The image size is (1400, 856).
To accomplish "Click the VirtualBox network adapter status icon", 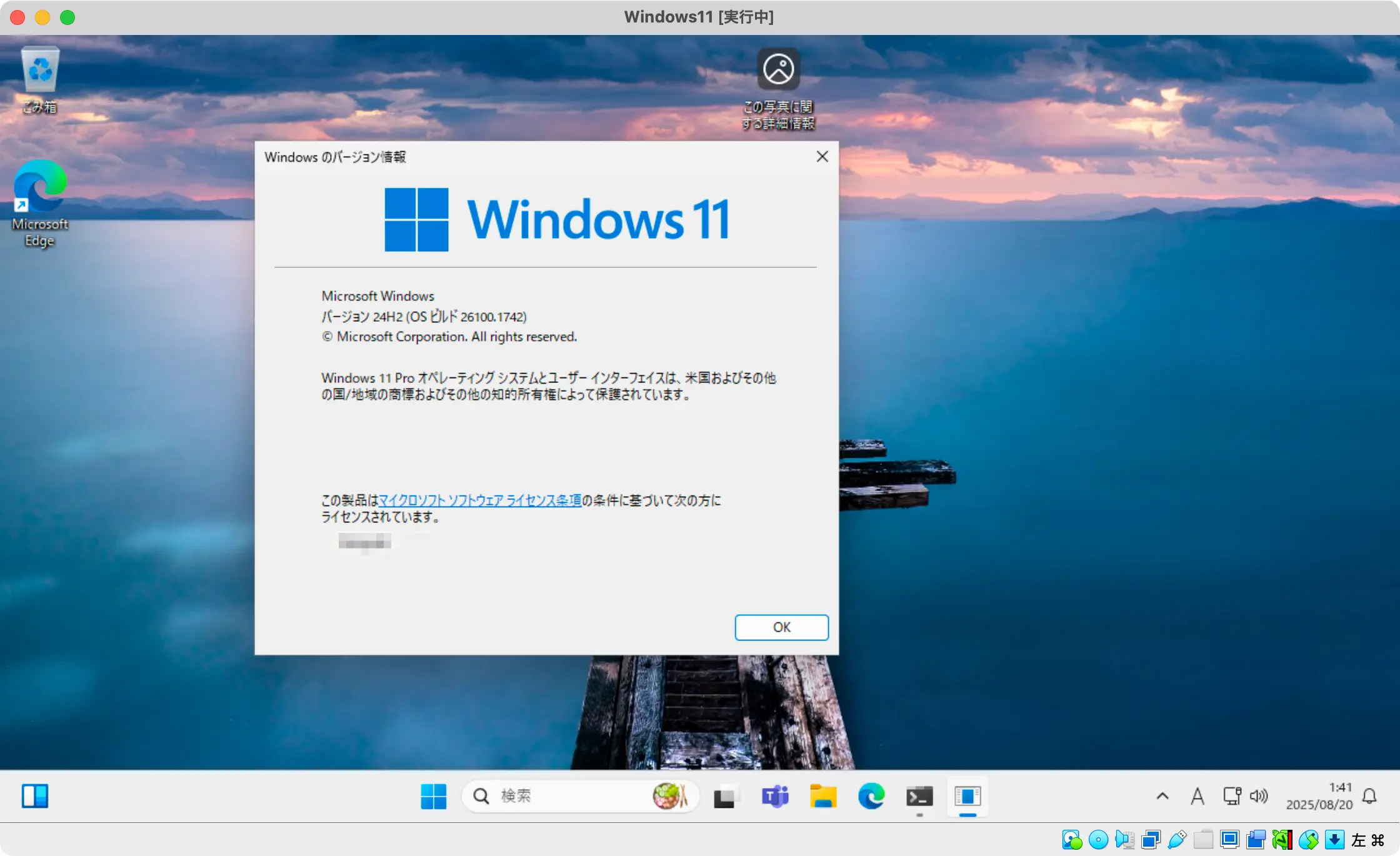I will coord(1151,840).
